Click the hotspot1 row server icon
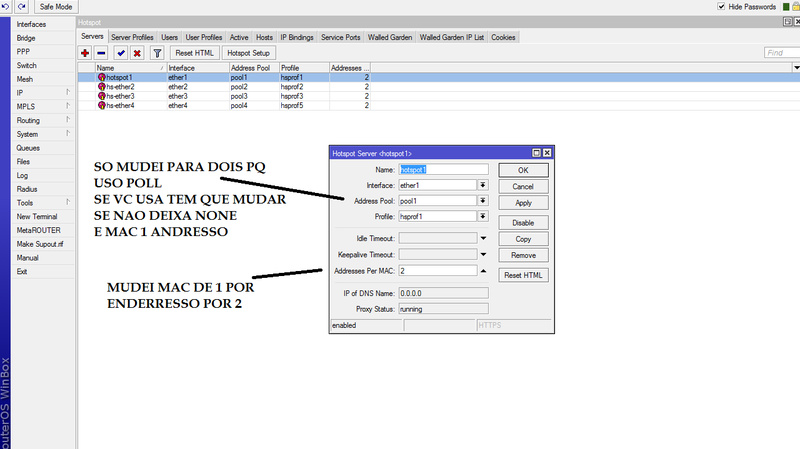This screenshot has width=800, height=449. click(102, 78)
